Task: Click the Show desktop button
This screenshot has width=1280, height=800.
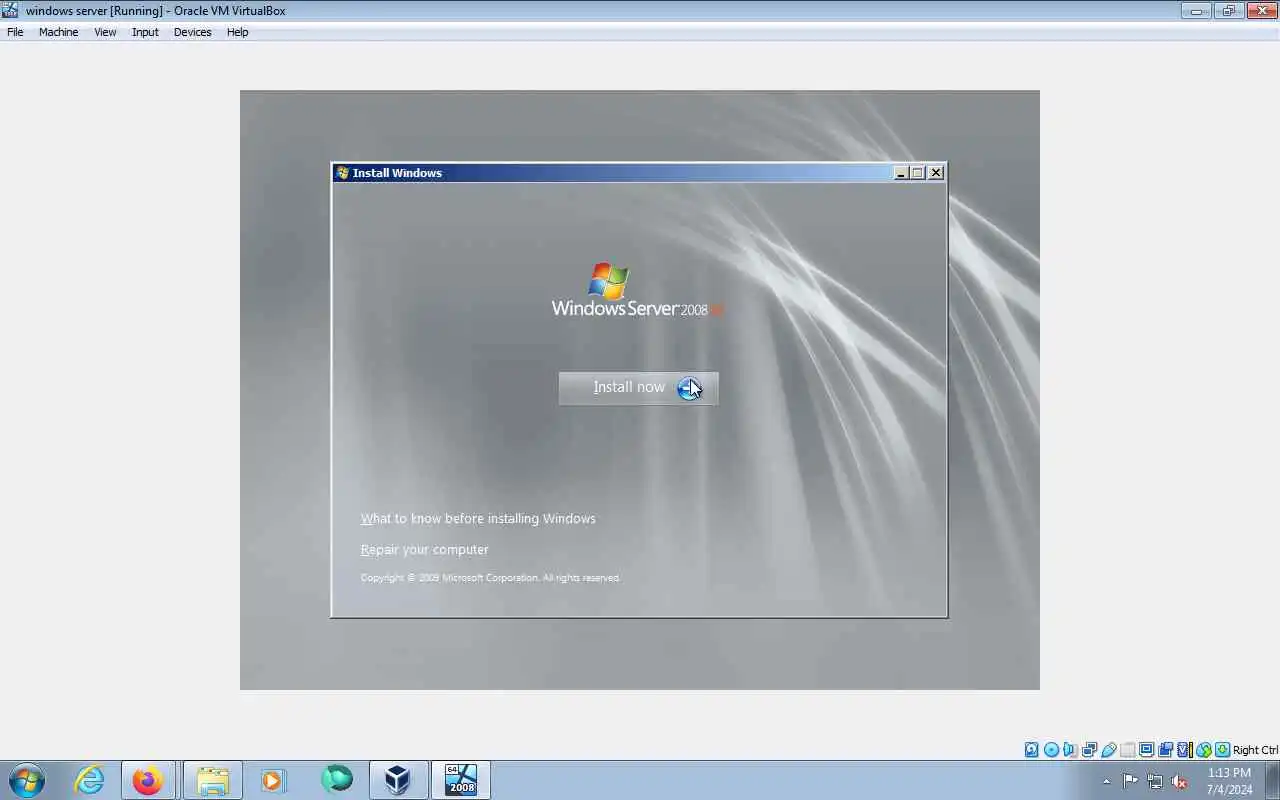Action: point(1273,780)
